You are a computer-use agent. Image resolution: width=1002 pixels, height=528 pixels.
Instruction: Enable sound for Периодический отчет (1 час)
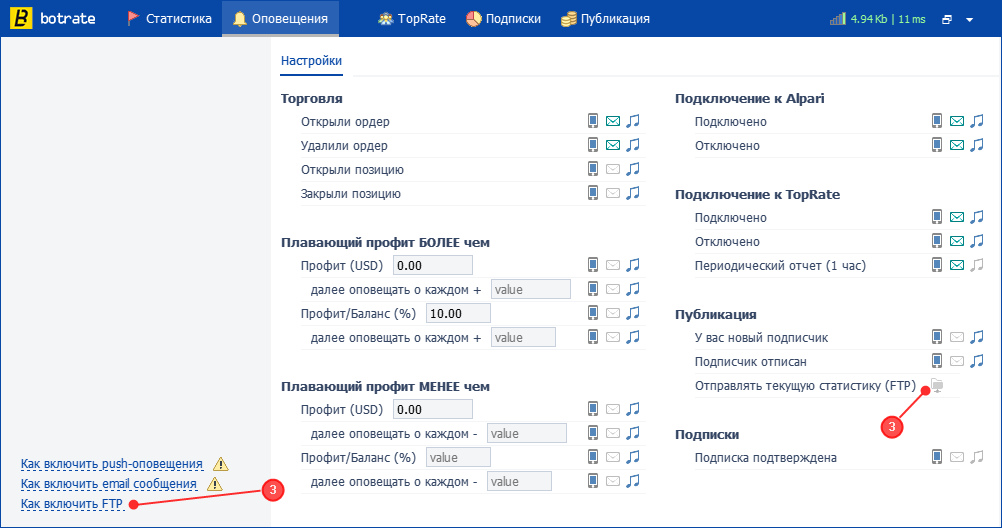976,265
